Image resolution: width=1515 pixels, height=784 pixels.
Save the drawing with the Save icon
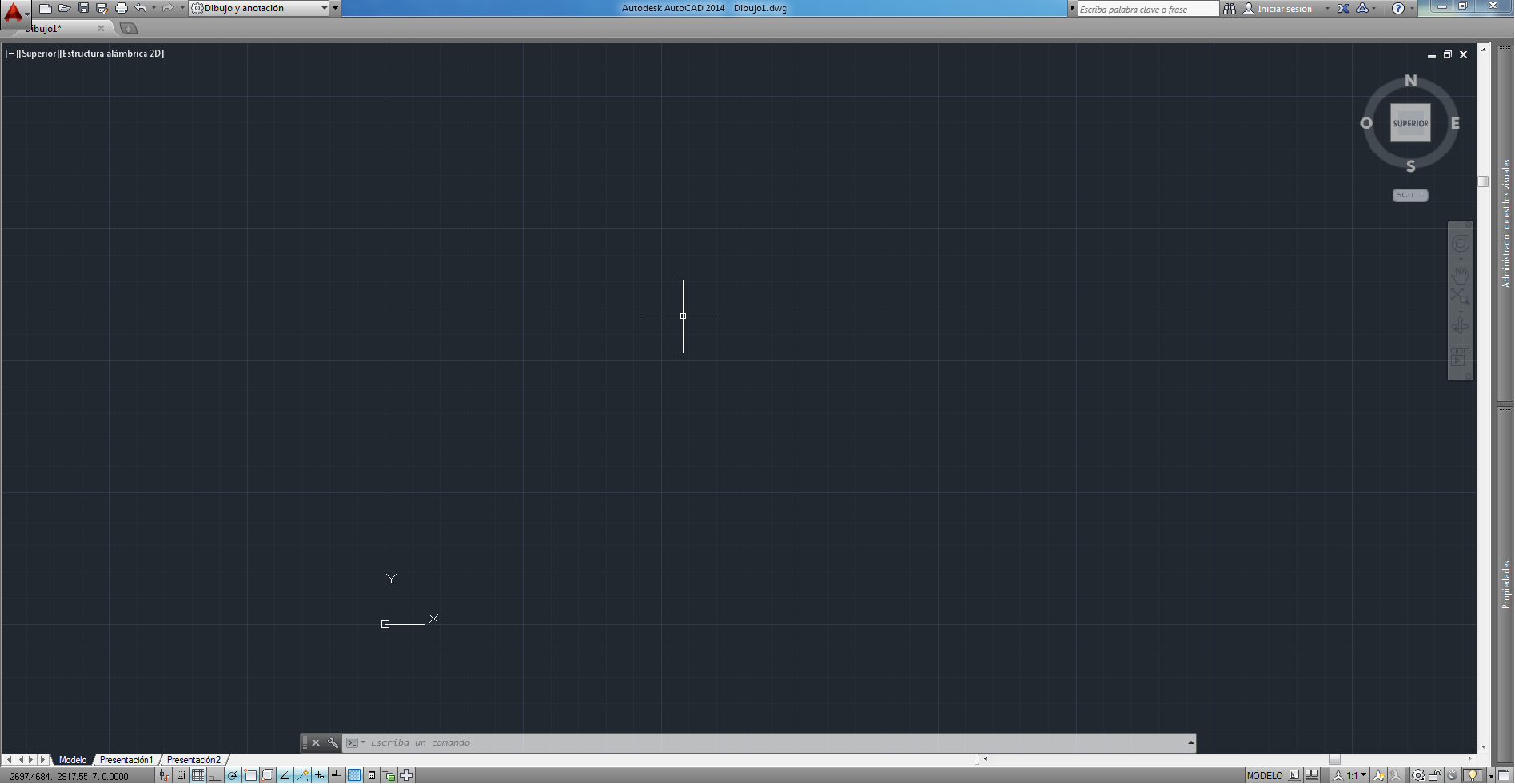tap(83, 8)
